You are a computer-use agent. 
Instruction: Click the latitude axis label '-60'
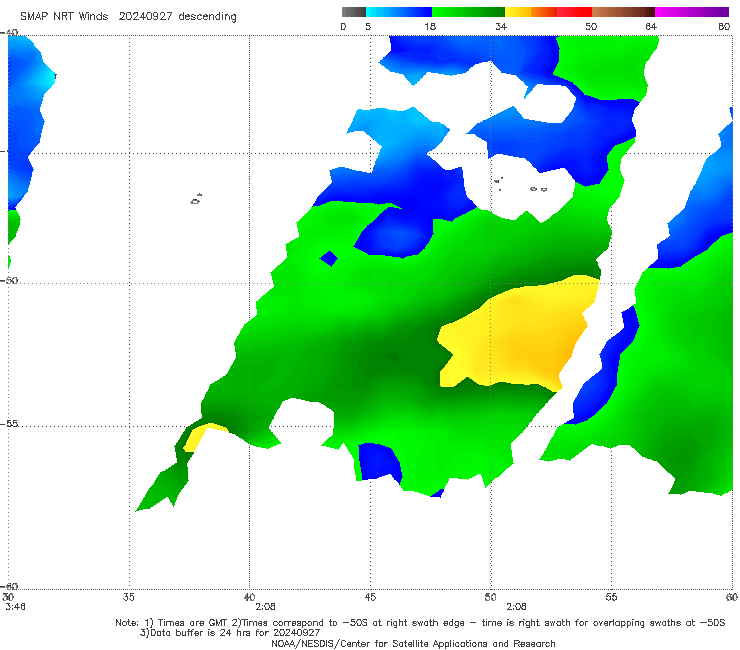tap(10, 586)
